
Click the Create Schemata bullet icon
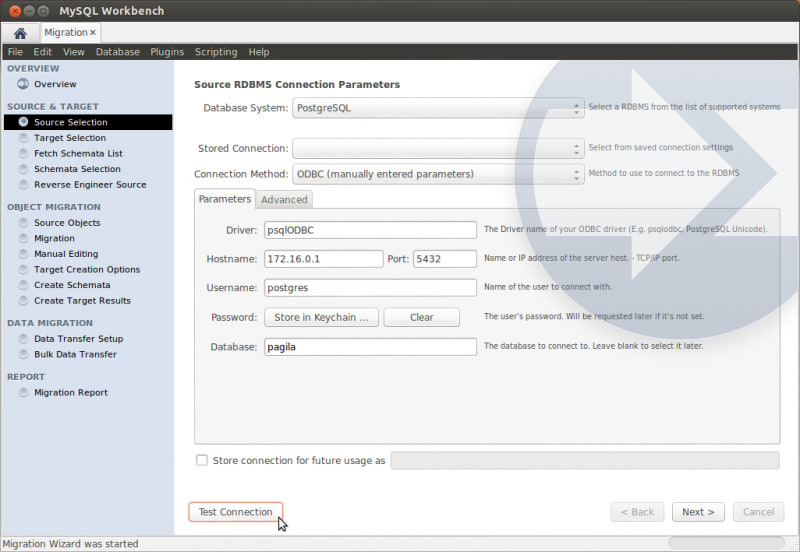(23, 285)
